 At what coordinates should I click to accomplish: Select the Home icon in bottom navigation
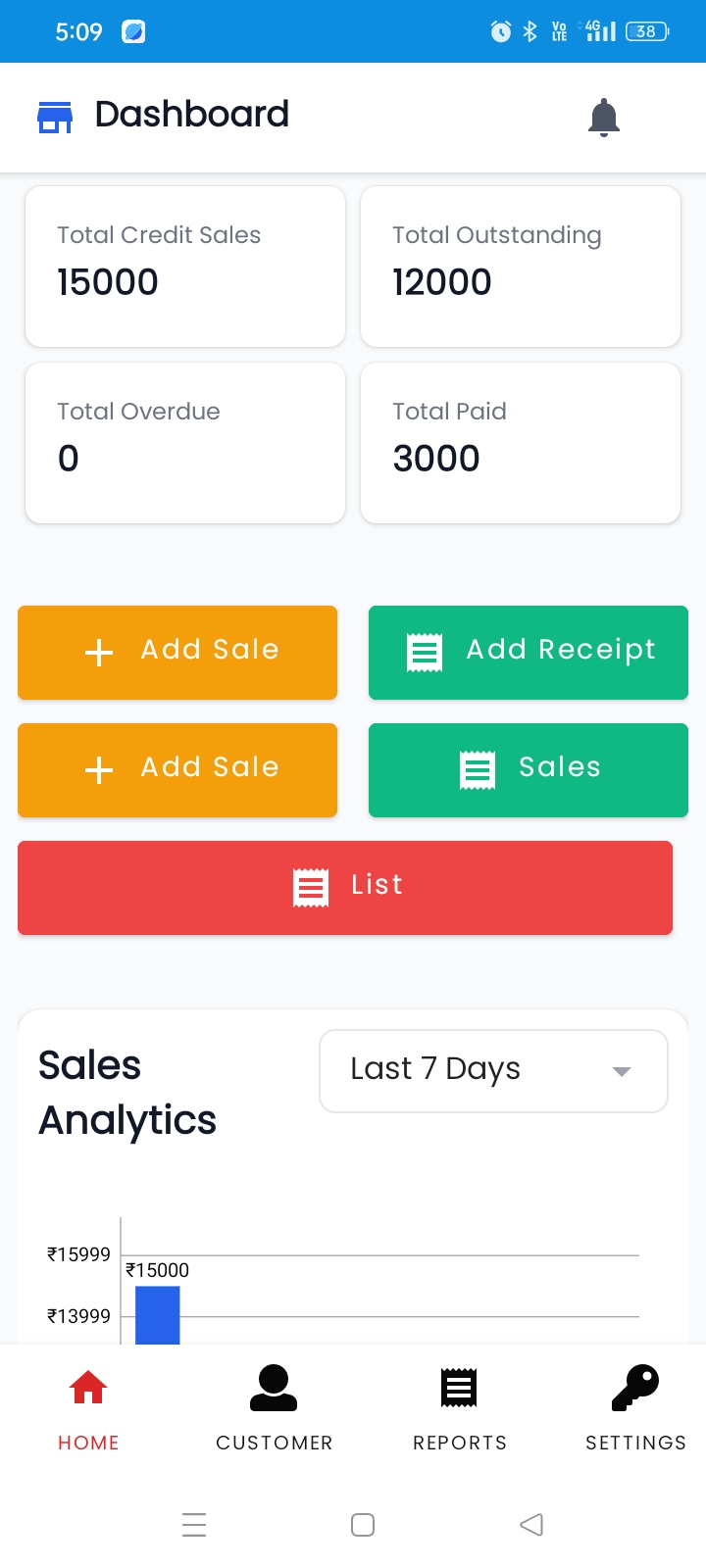point(87,1387)
